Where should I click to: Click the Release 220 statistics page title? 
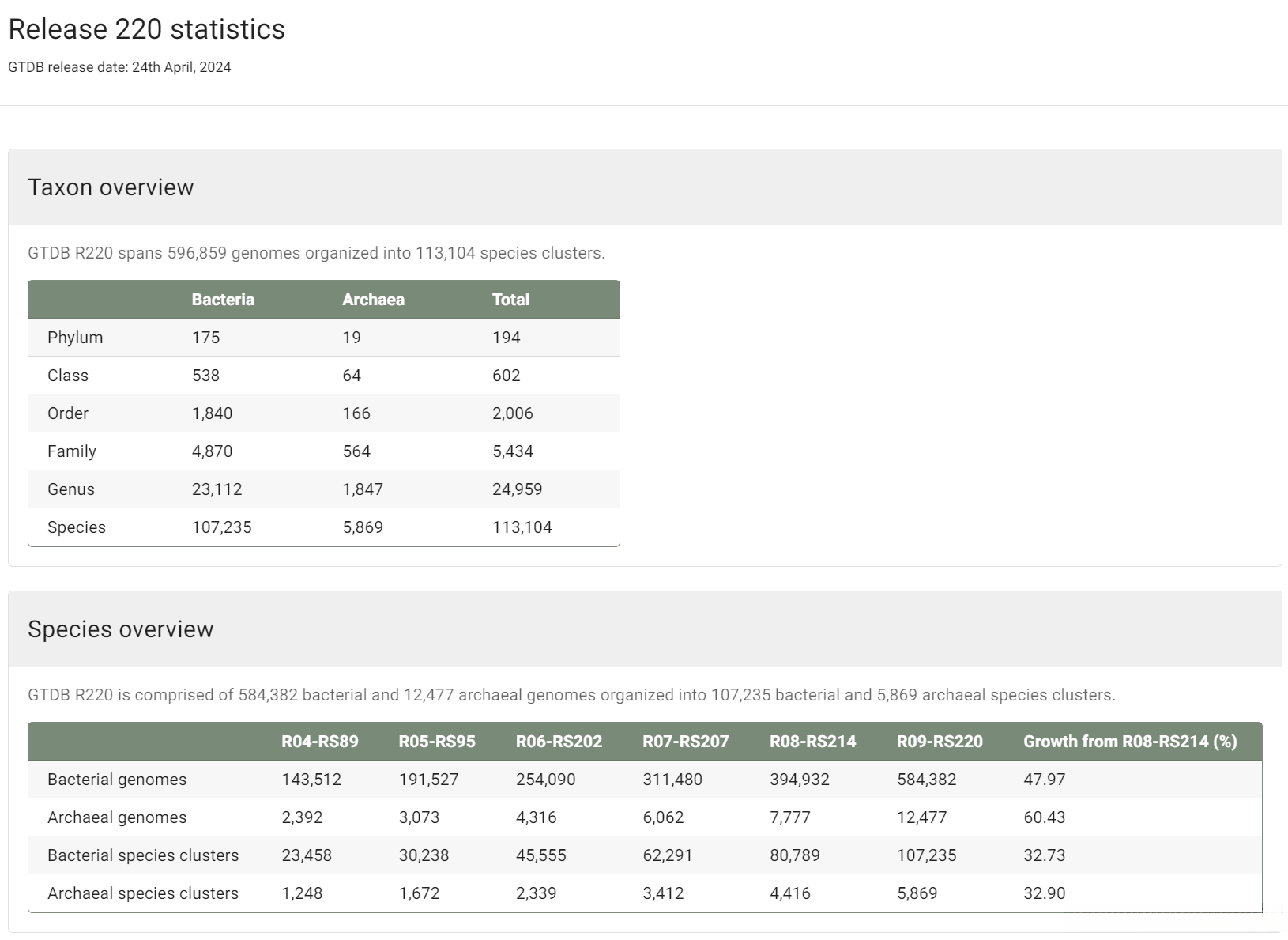point(146,29)
